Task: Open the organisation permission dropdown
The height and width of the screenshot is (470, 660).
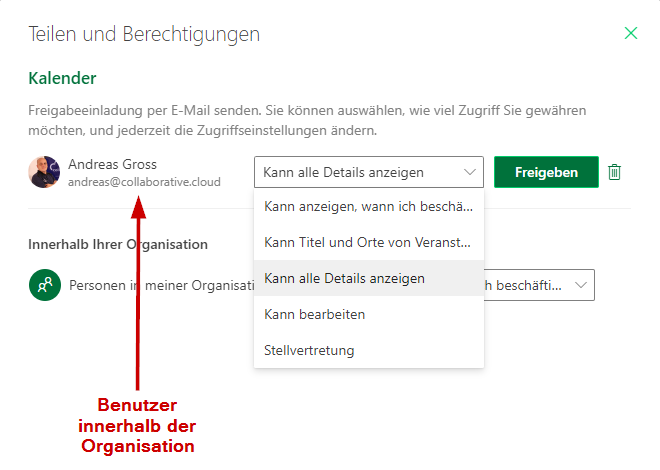Action: coord(539,285)
